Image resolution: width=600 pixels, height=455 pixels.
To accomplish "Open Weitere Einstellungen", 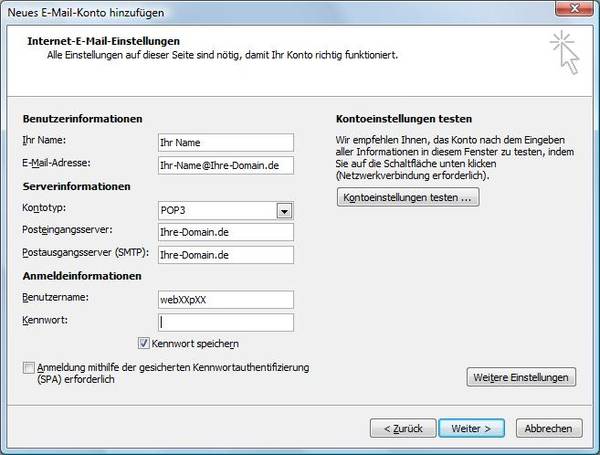I will tap(521, 377).
